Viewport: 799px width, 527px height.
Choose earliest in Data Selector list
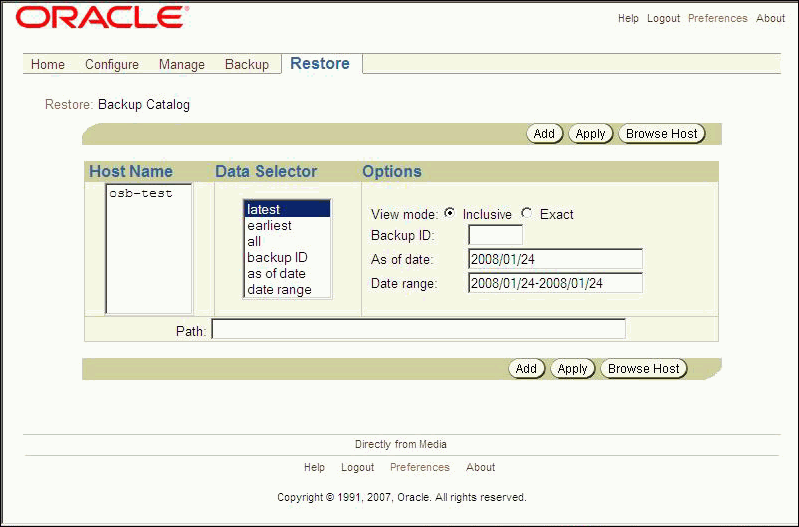[287, 225]
